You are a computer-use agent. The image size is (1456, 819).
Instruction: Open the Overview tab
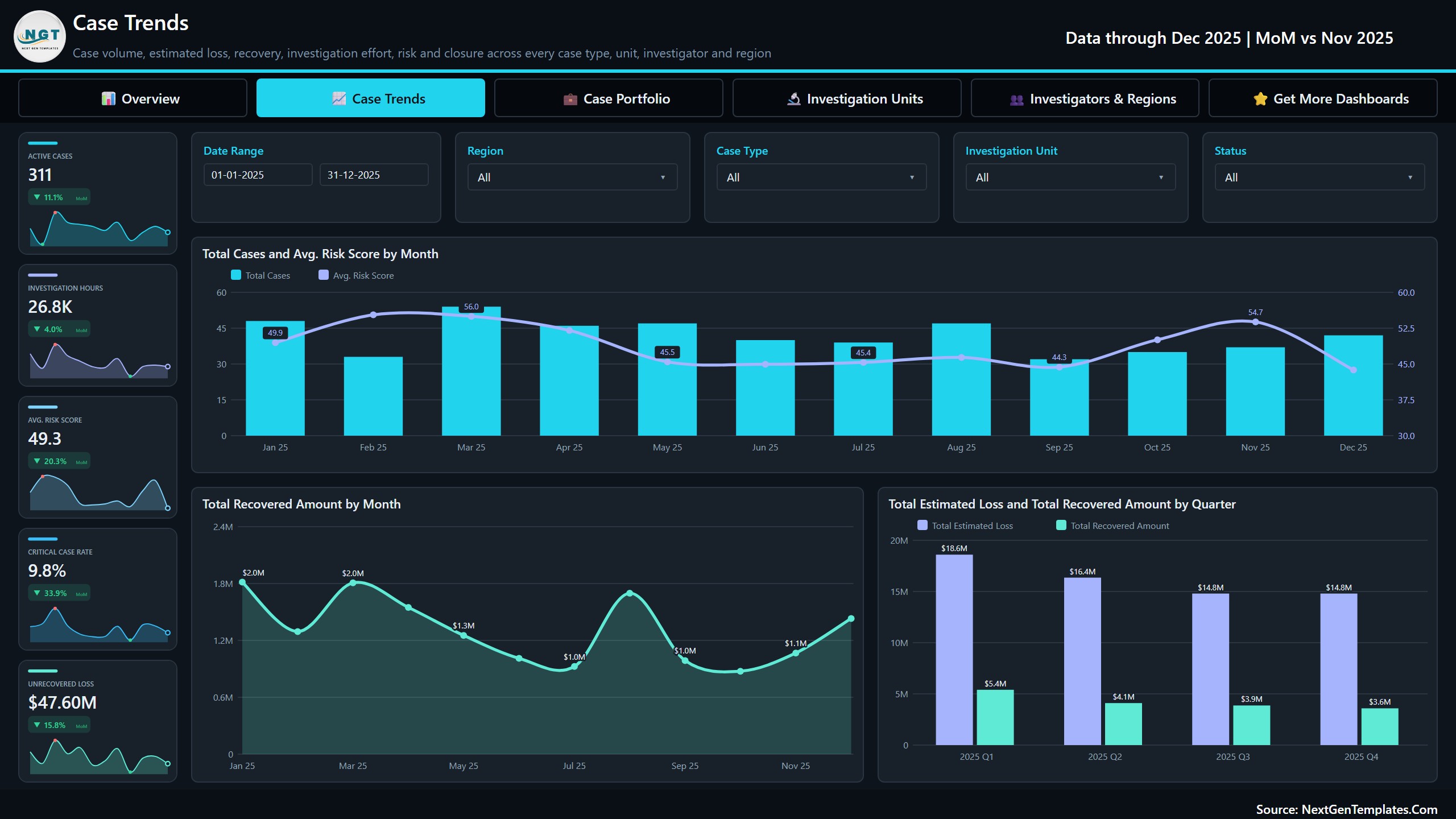133,98
